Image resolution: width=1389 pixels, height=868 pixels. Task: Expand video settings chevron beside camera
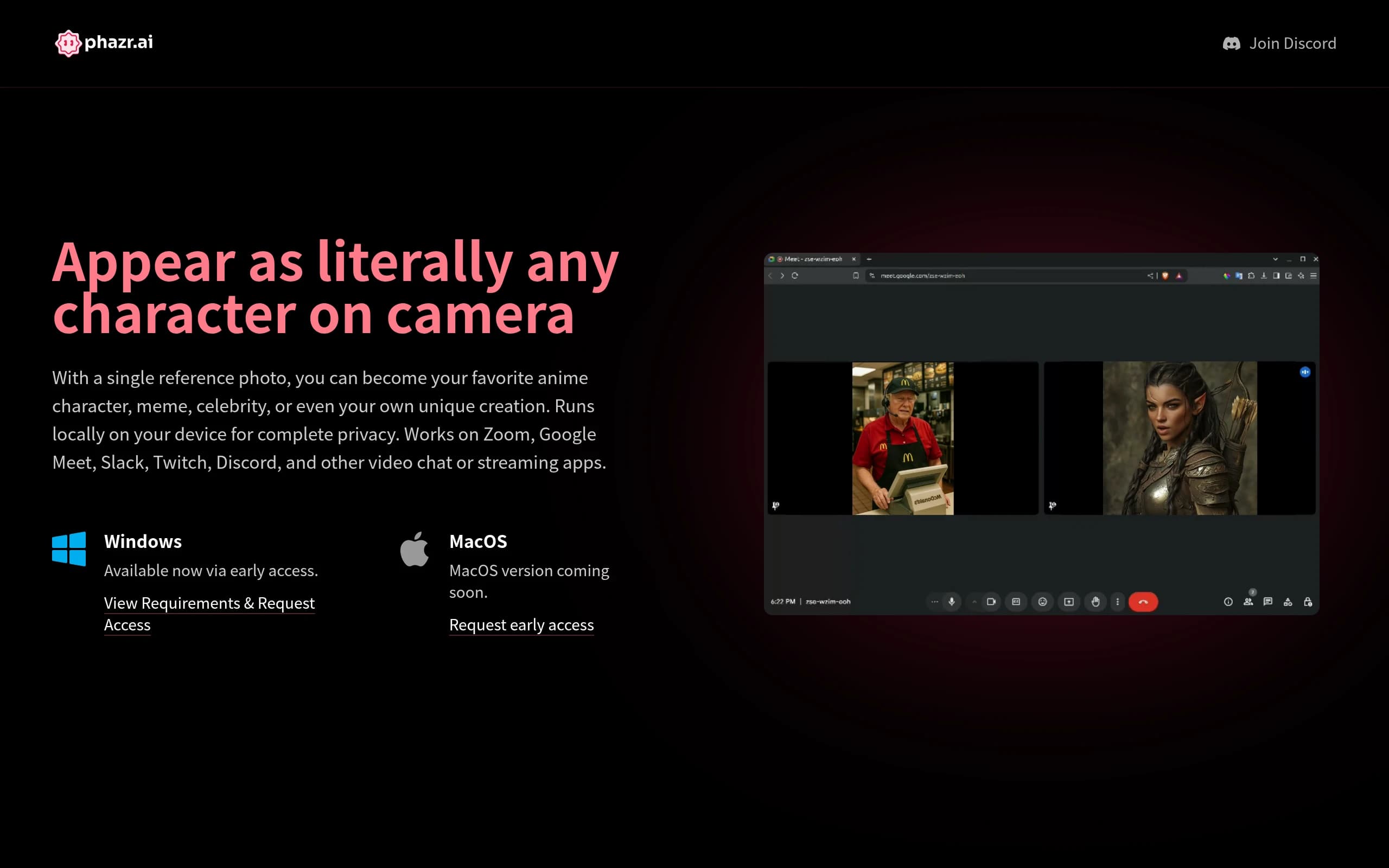point(974,602)
